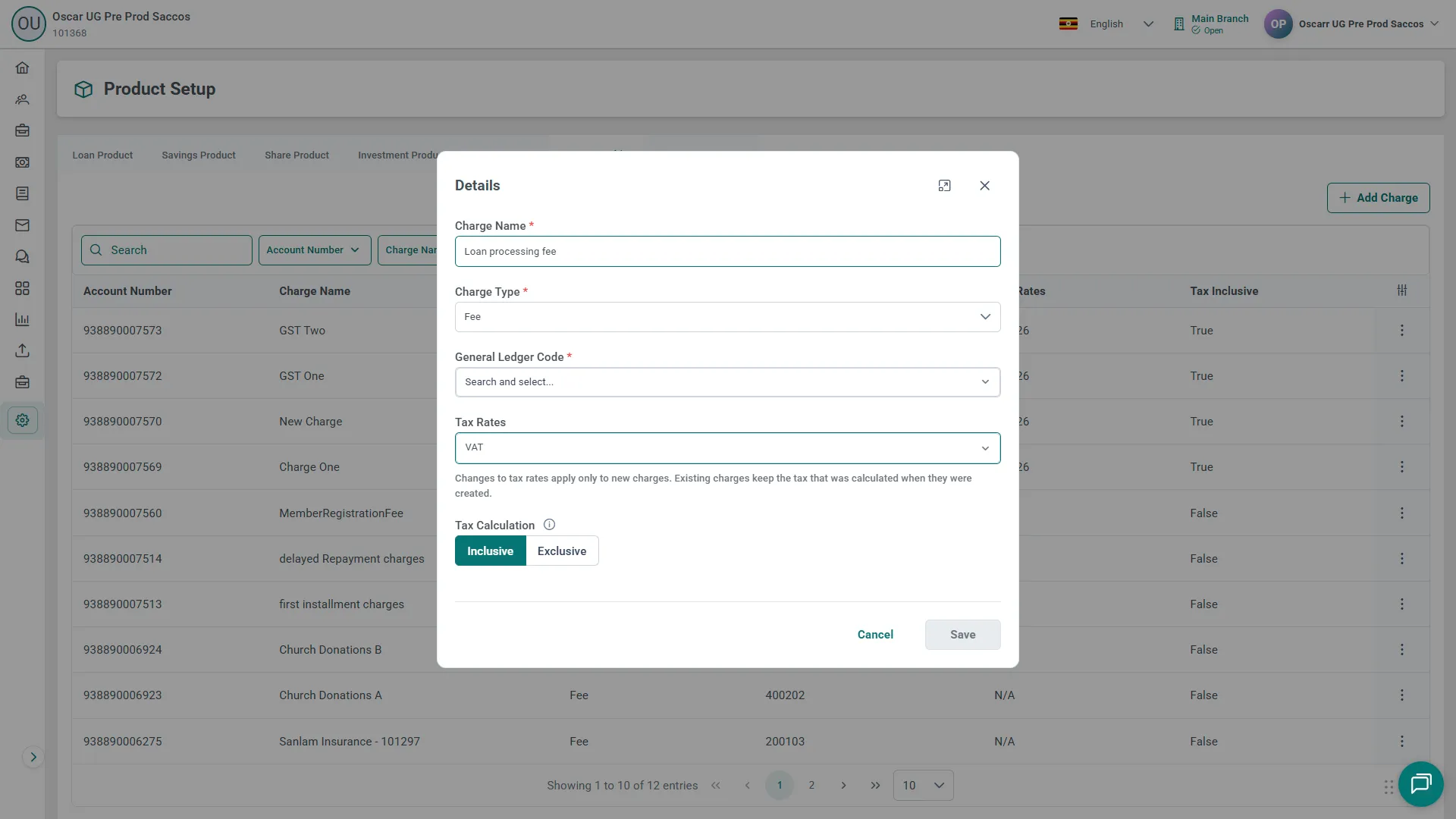Screen dimensions: 1456x819
Task: Jump to last page of charges
Action: (x=875, y=786)
